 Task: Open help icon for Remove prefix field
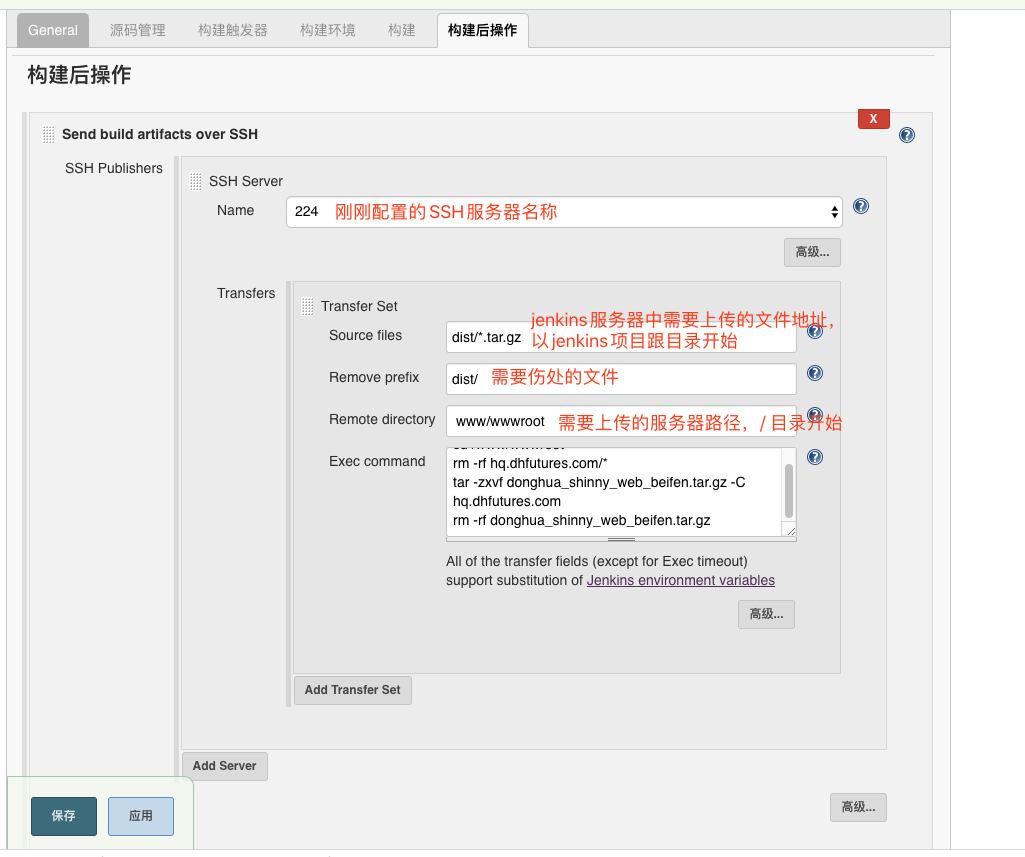click(815, 373)
